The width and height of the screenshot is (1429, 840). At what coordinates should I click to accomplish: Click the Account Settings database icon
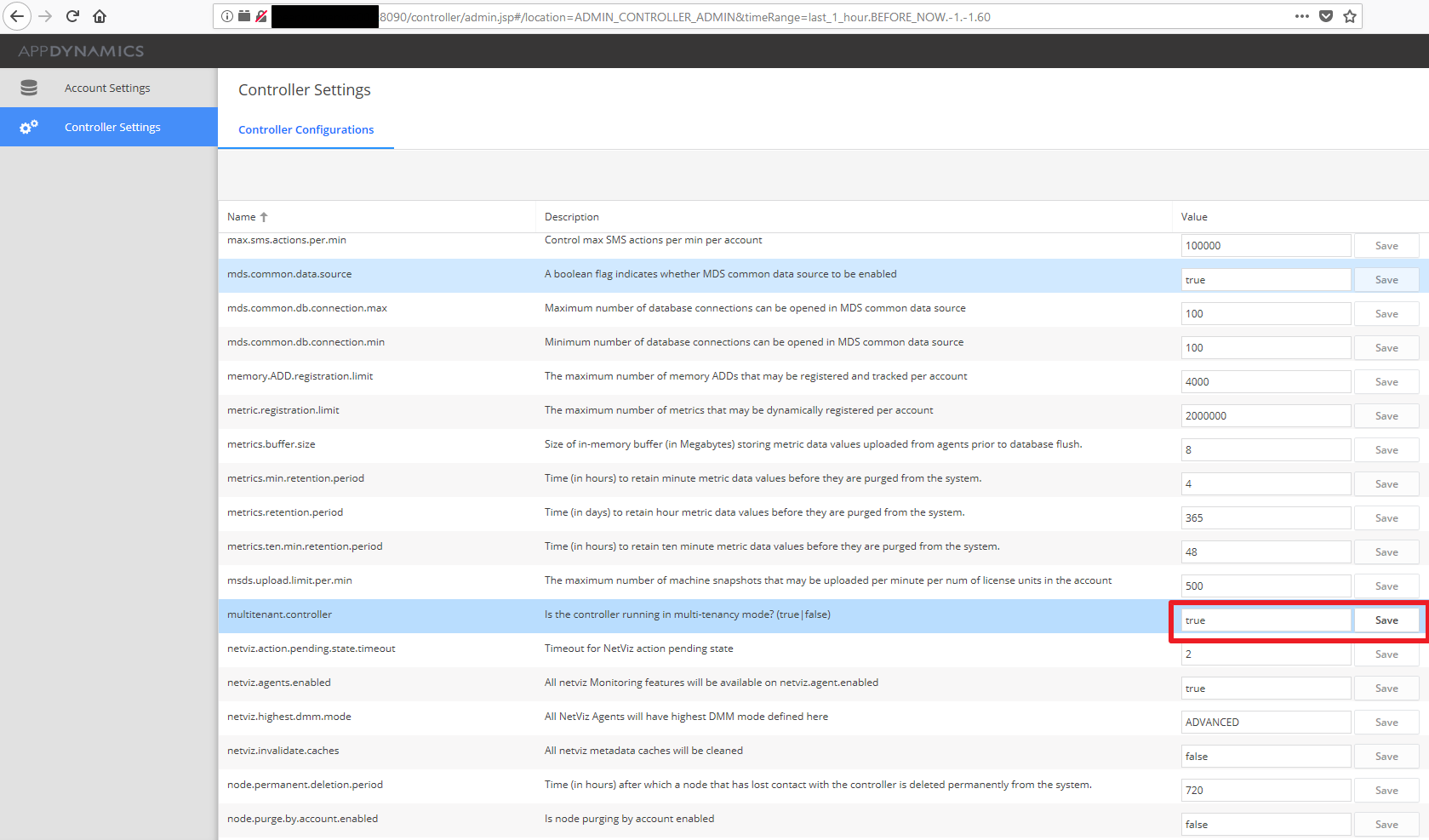pos(29,88)
